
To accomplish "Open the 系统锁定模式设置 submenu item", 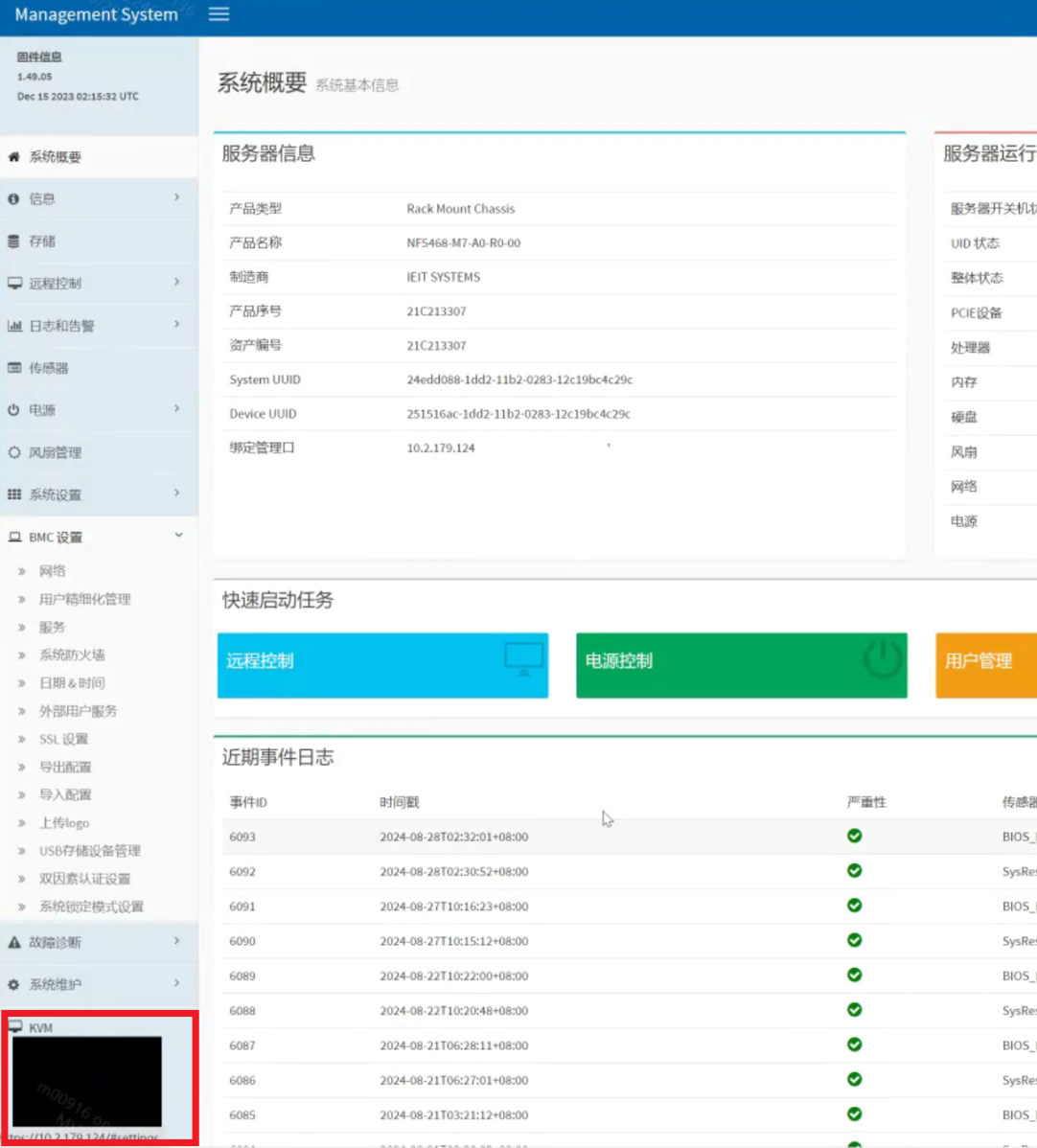I will tap(92, 907).
